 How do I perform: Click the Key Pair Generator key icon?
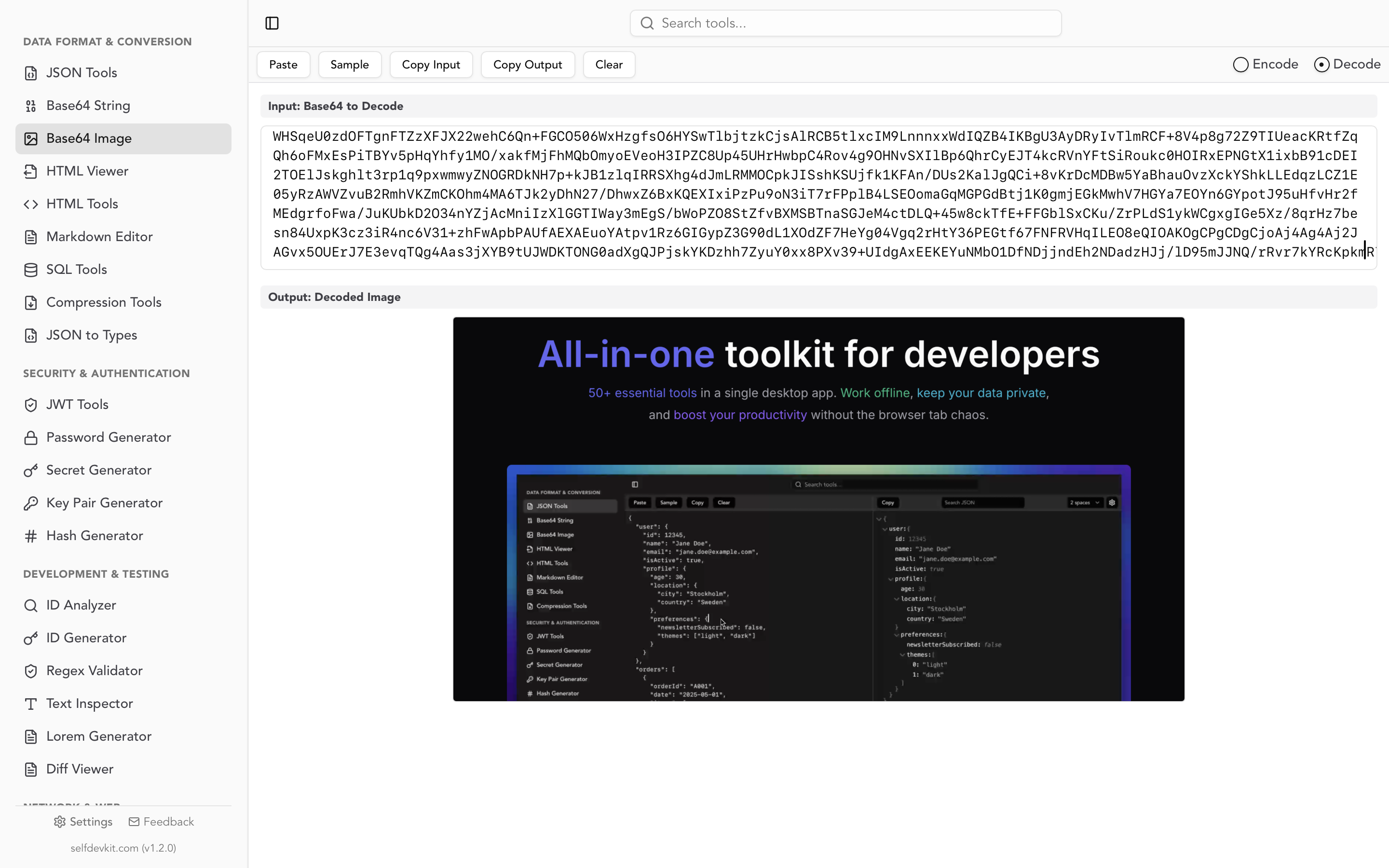pos(31,503)
